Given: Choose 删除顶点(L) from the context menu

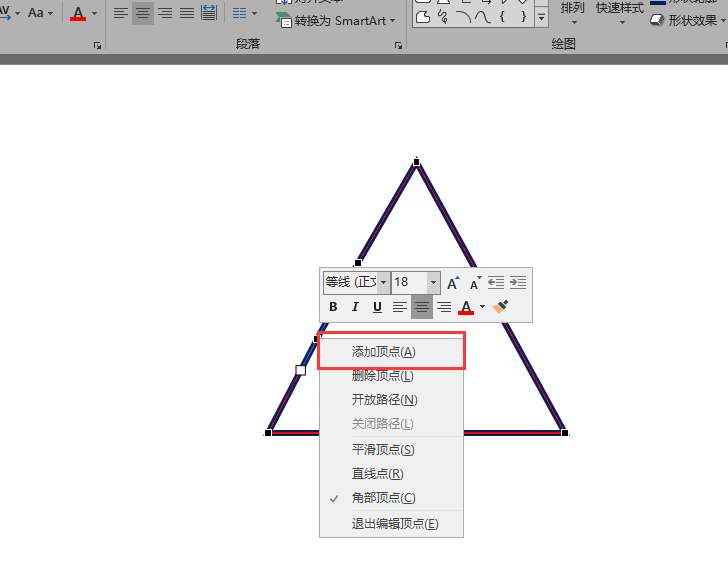Looking at the screenshot, I should [391, 376].
